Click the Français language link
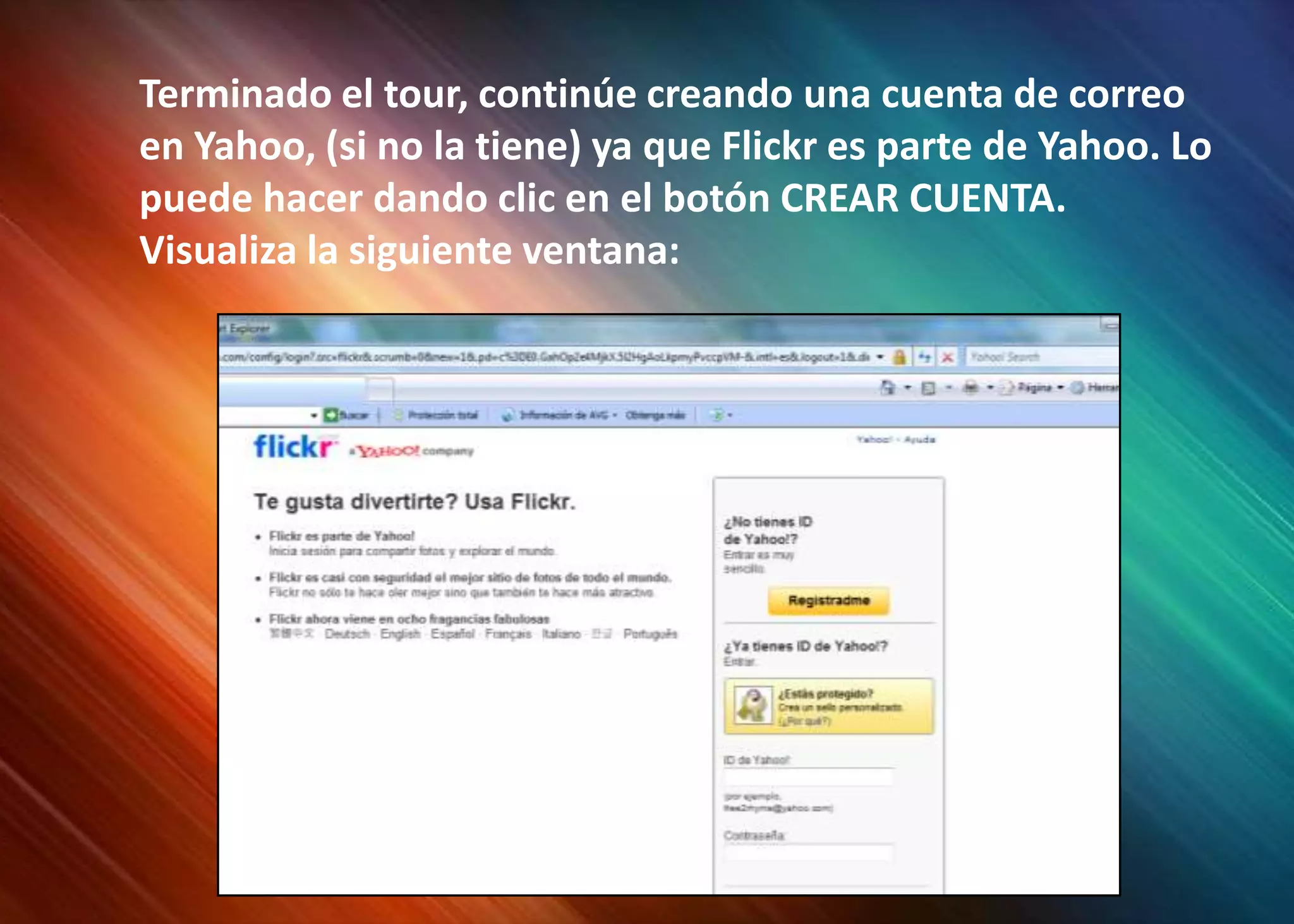Image resolution: width=1294 pixels, height=924 pixels. click(x=508, y=633)
